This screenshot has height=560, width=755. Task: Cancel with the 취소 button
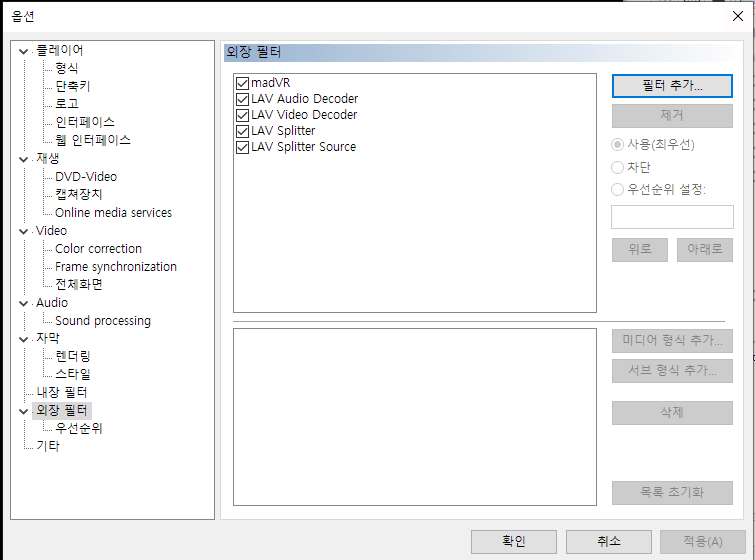click(608, 541)
